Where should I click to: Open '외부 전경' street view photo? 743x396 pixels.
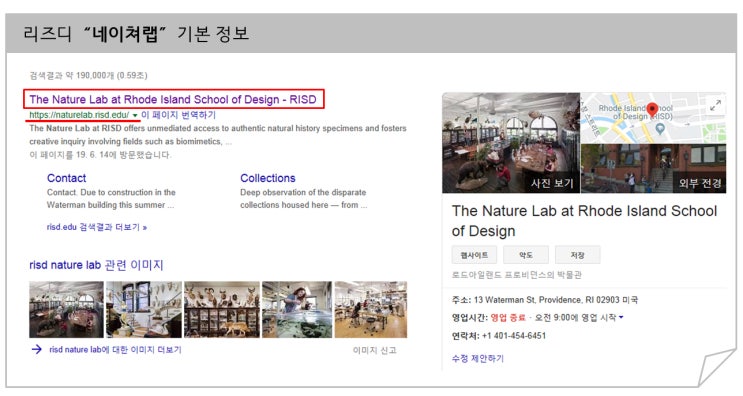[x=653, y=169]
